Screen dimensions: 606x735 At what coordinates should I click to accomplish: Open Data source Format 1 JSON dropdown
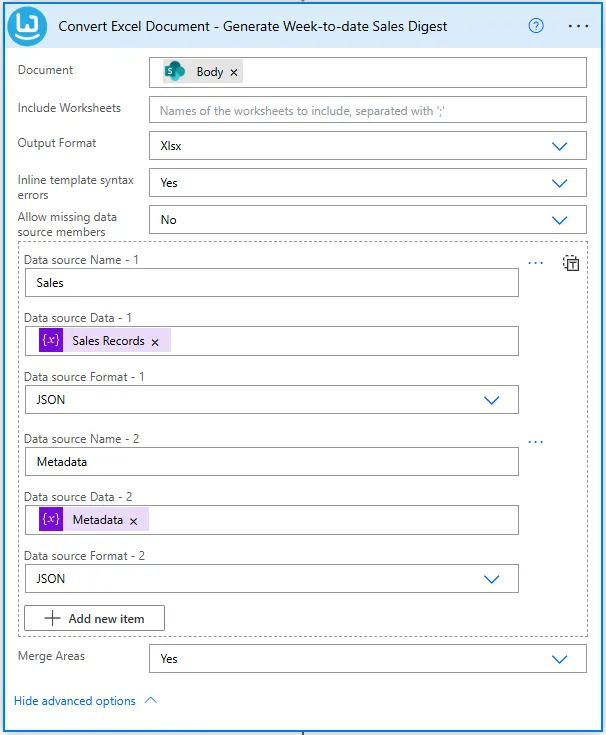(272, 400)
